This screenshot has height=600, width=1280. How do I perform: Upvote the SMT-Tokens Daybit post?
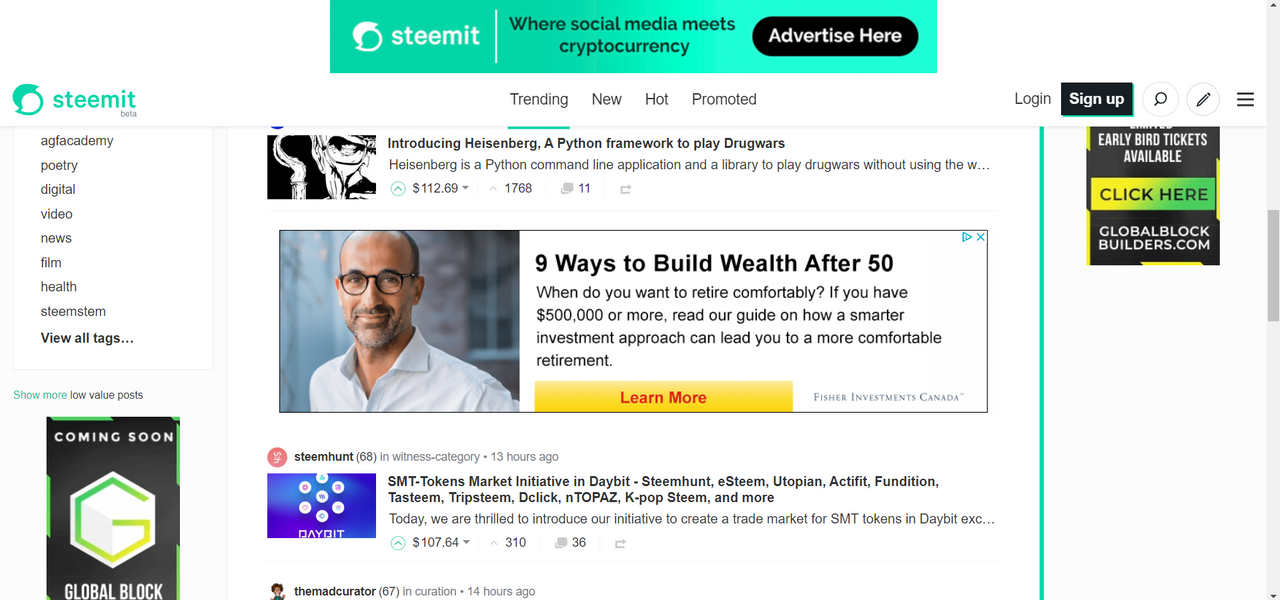click(398, 542)
